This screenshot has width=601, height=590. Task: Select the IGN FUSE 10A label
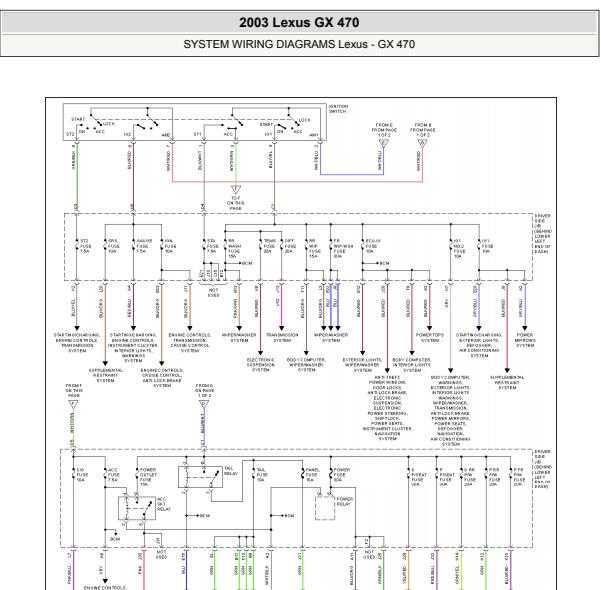170,246
